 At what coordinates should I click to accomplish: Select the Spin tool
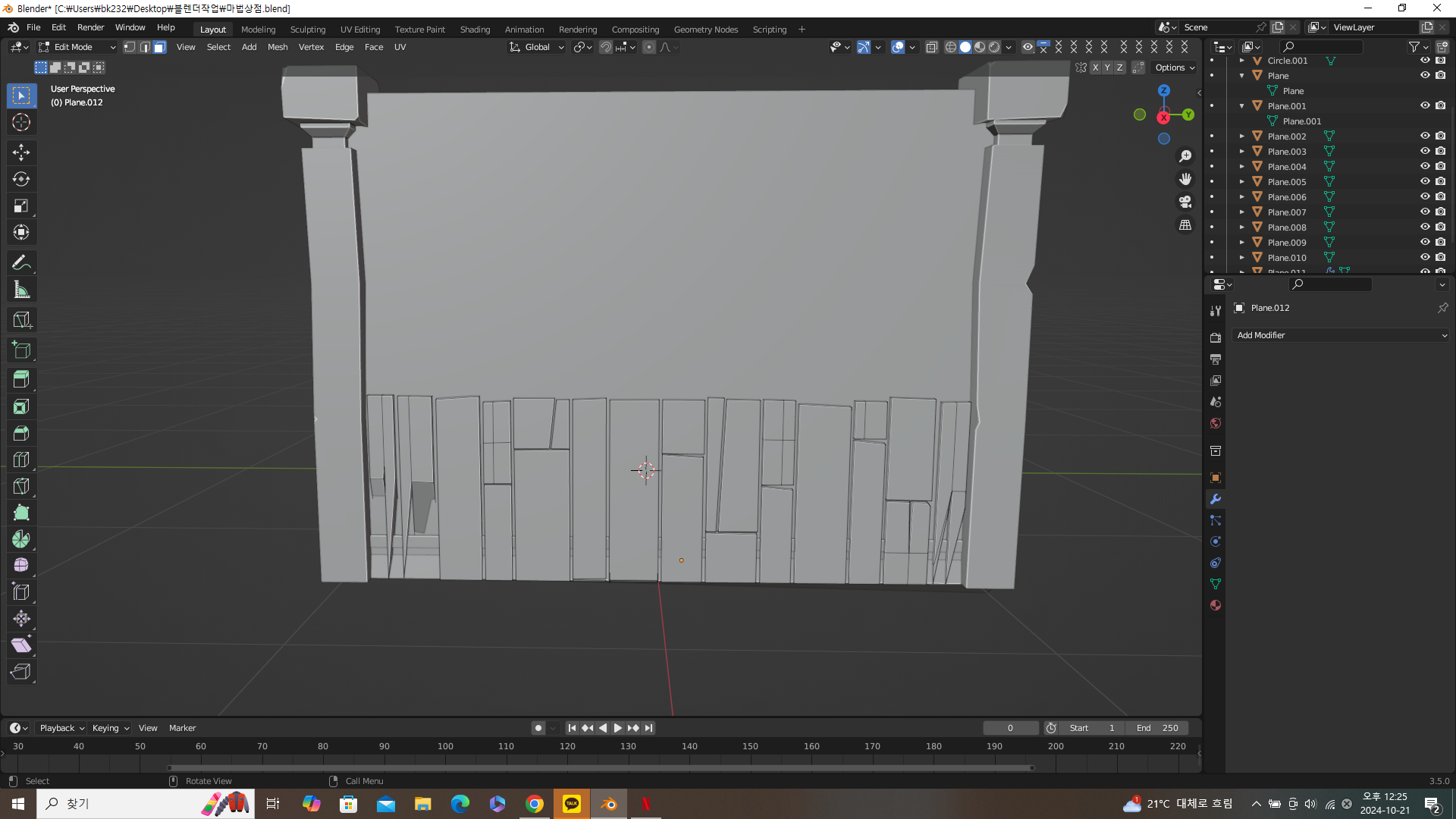pos(21,539)
